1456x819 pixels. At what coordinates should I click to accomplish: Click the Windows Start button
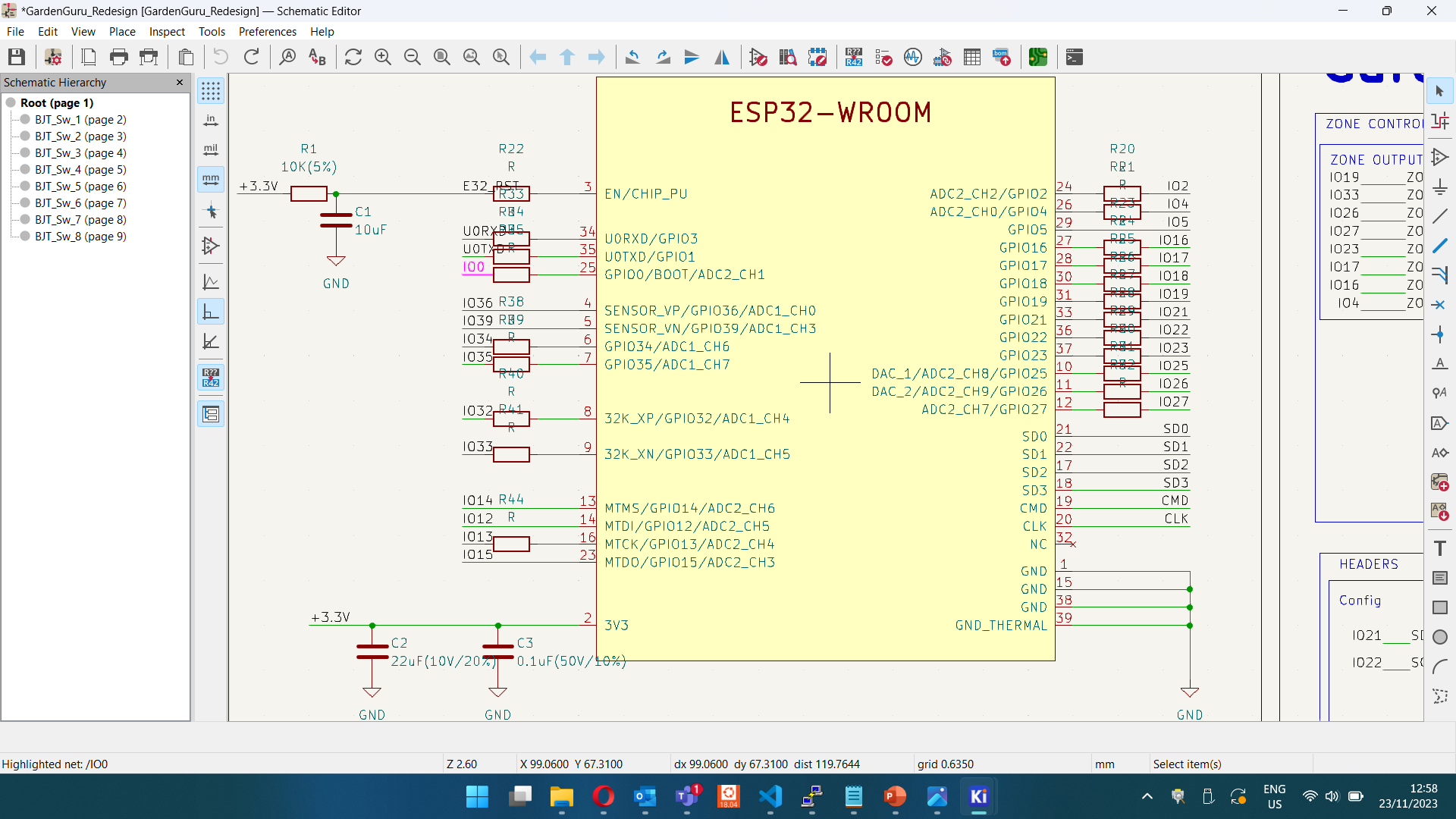477,796
